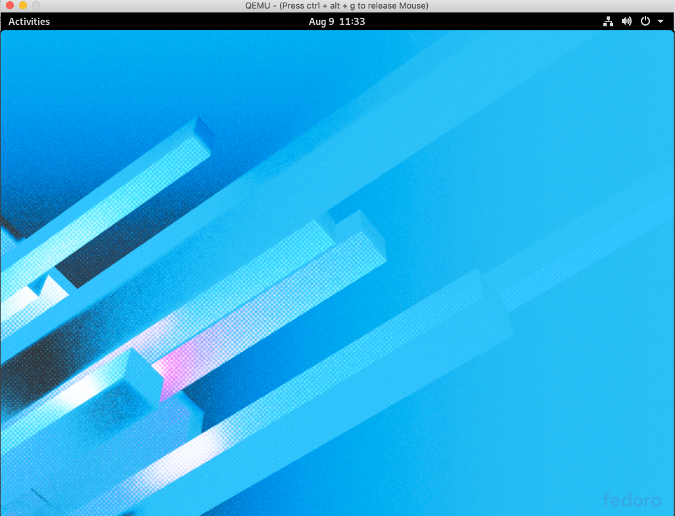Image resolution: width=675 pixels, height=516 pixels.
Task: Click the fedora logo watermark
Action: [x=633, y=497]
